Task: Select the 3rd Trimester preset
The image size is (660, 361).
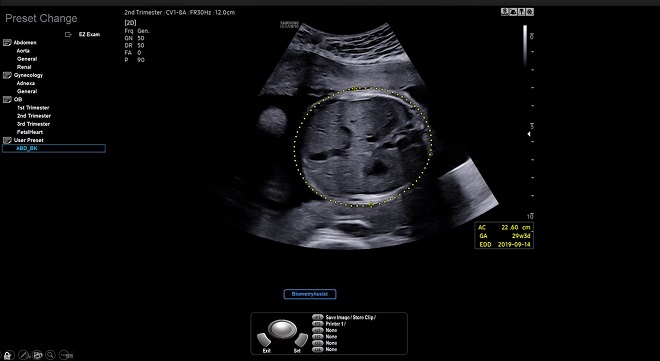Action: pos(33,124)
